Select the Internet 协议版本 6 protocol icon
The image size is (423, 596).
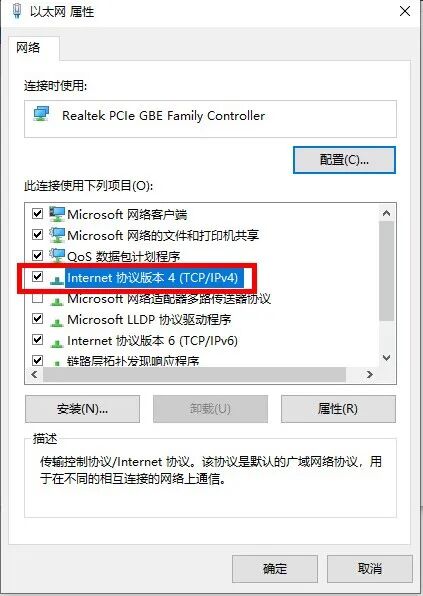(57, 343)
